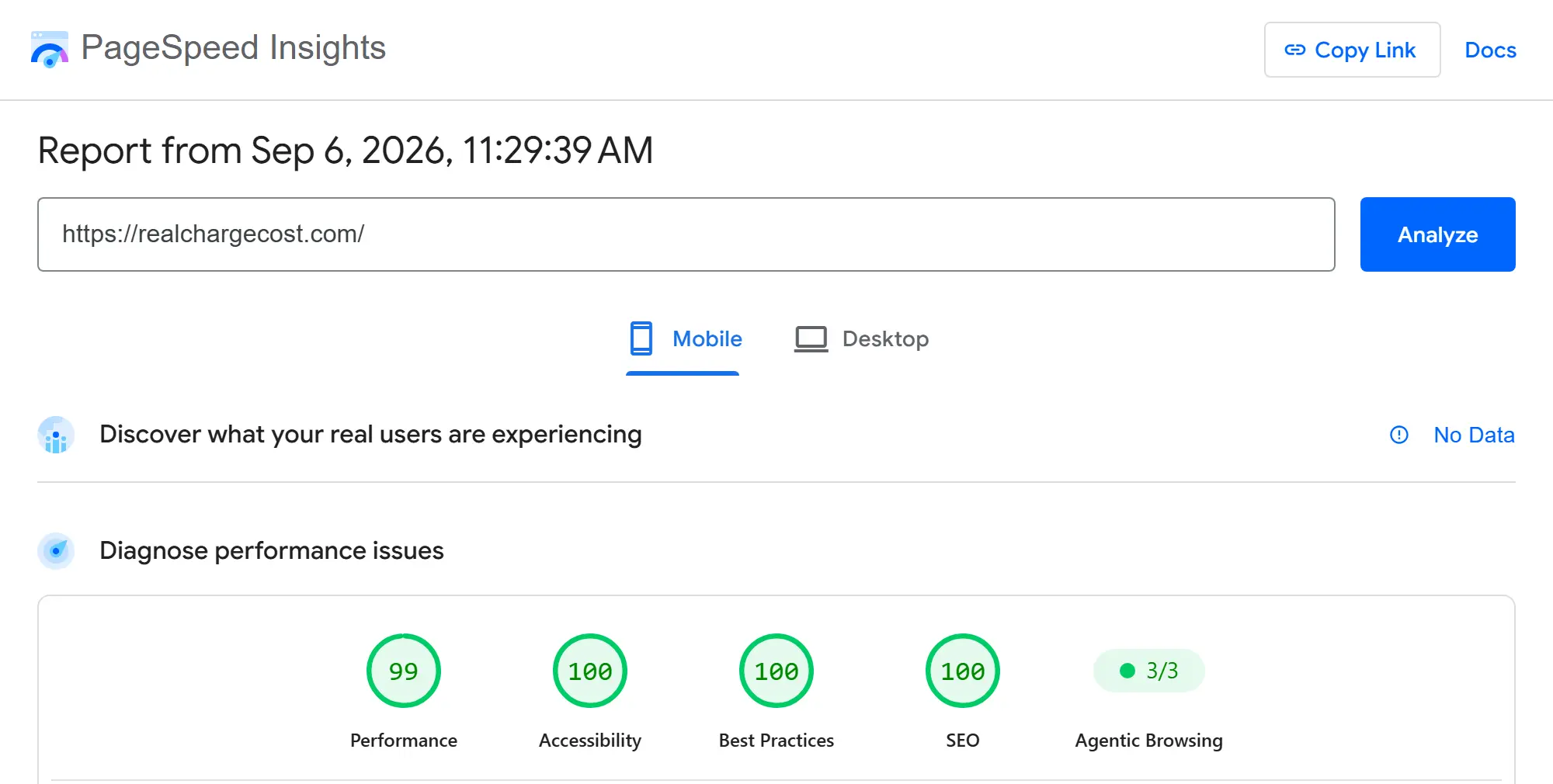Focus the URL input field
The image size is (1553, 784).
click(686, 234)
